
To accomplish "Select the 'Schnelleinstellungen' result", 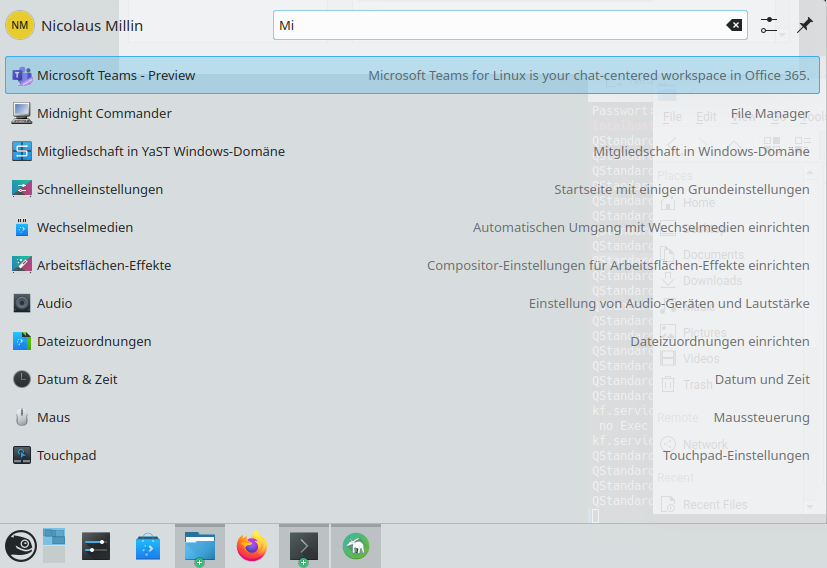I will tap(412, 189).
